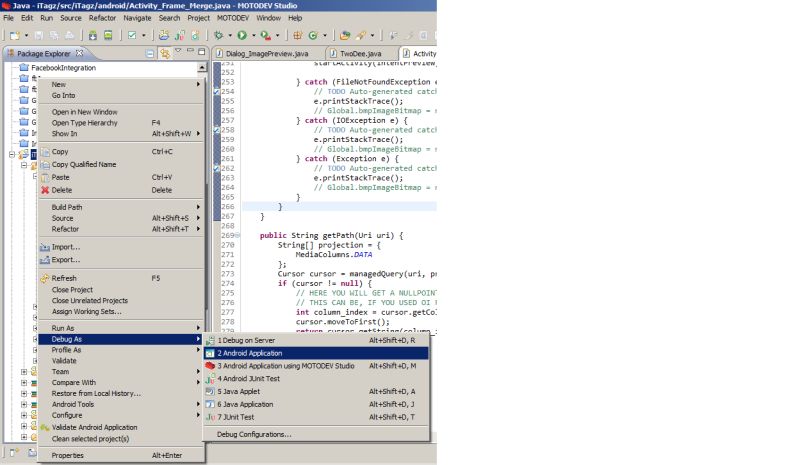Viewport: 800px width, 465px height.
Task: Click Android JUnit Test submenu icon
Action: tap(210, 379)
